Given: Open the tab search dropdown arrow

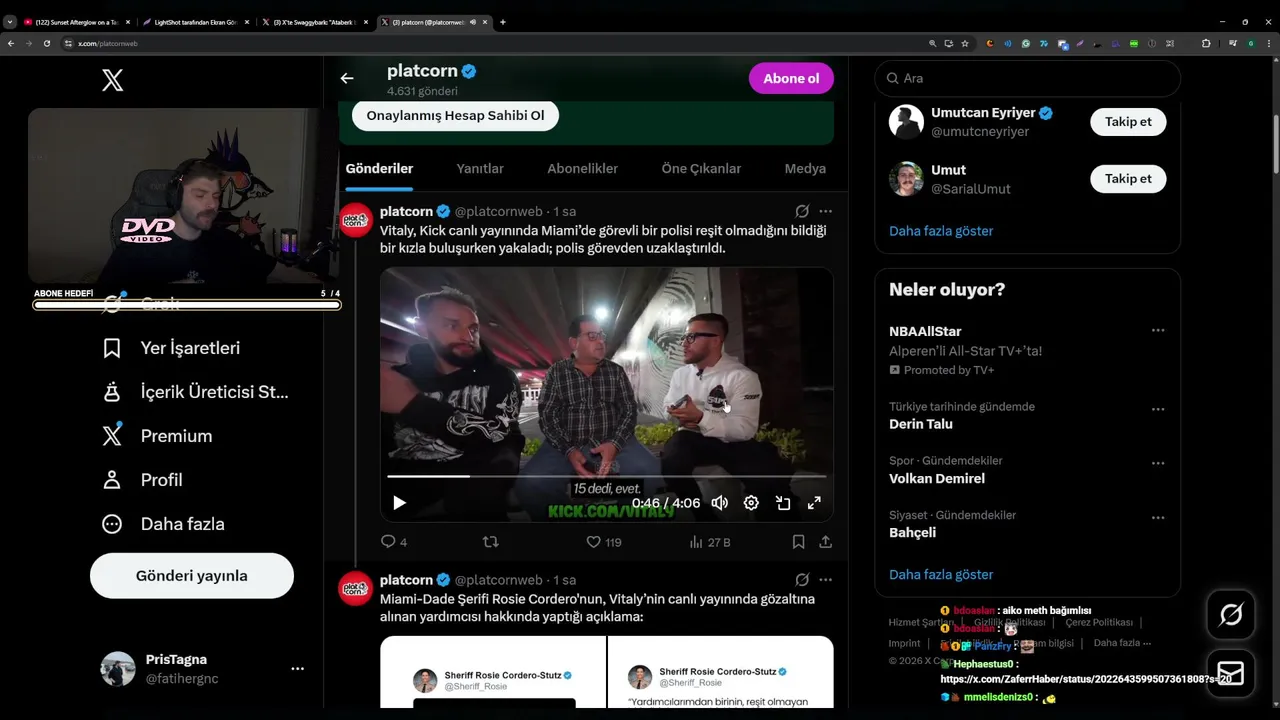Looking at the screenshot, I should point(10,22).
